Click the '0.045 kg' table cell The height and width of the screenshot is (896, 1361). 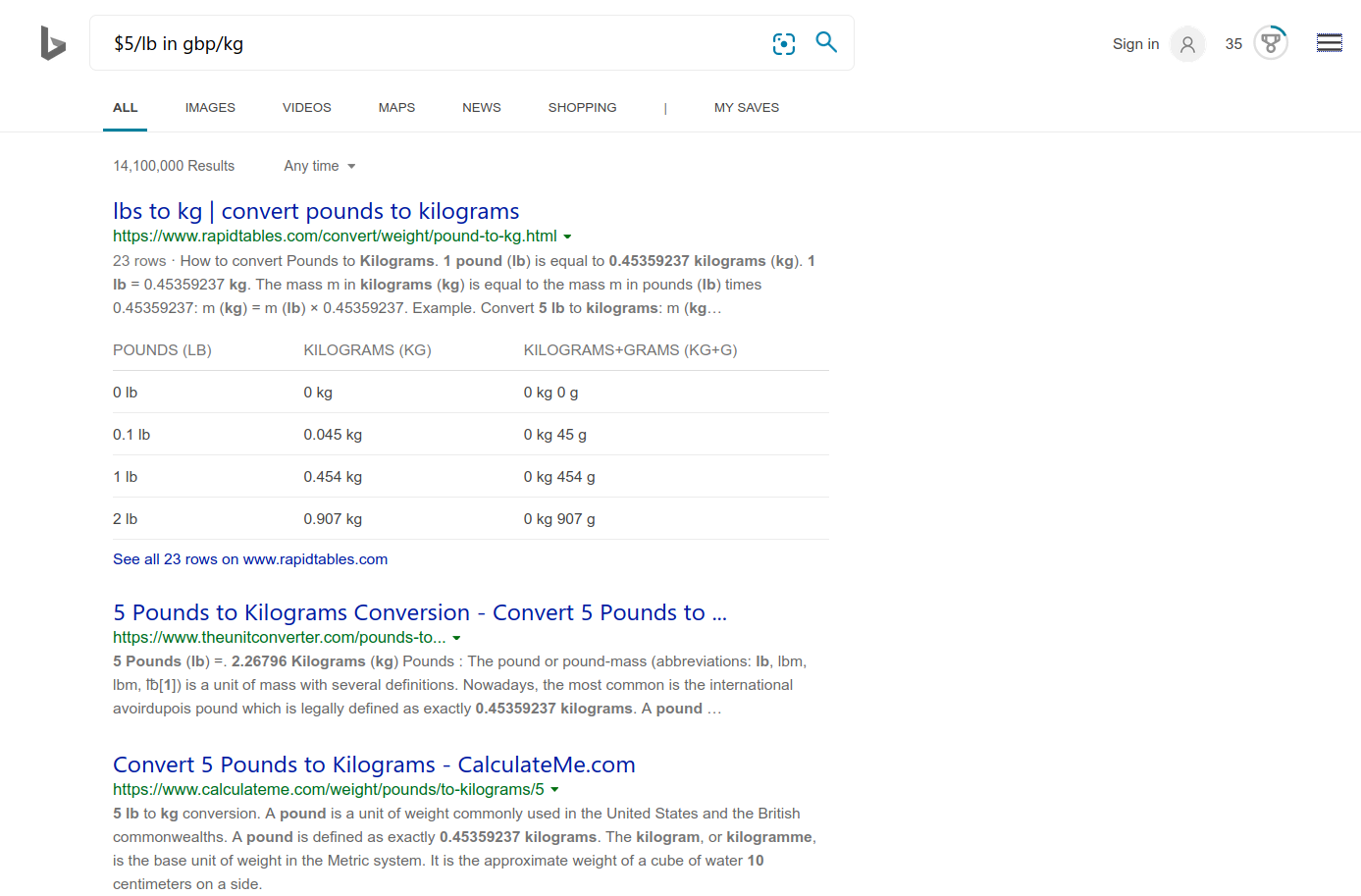point(333,435)
